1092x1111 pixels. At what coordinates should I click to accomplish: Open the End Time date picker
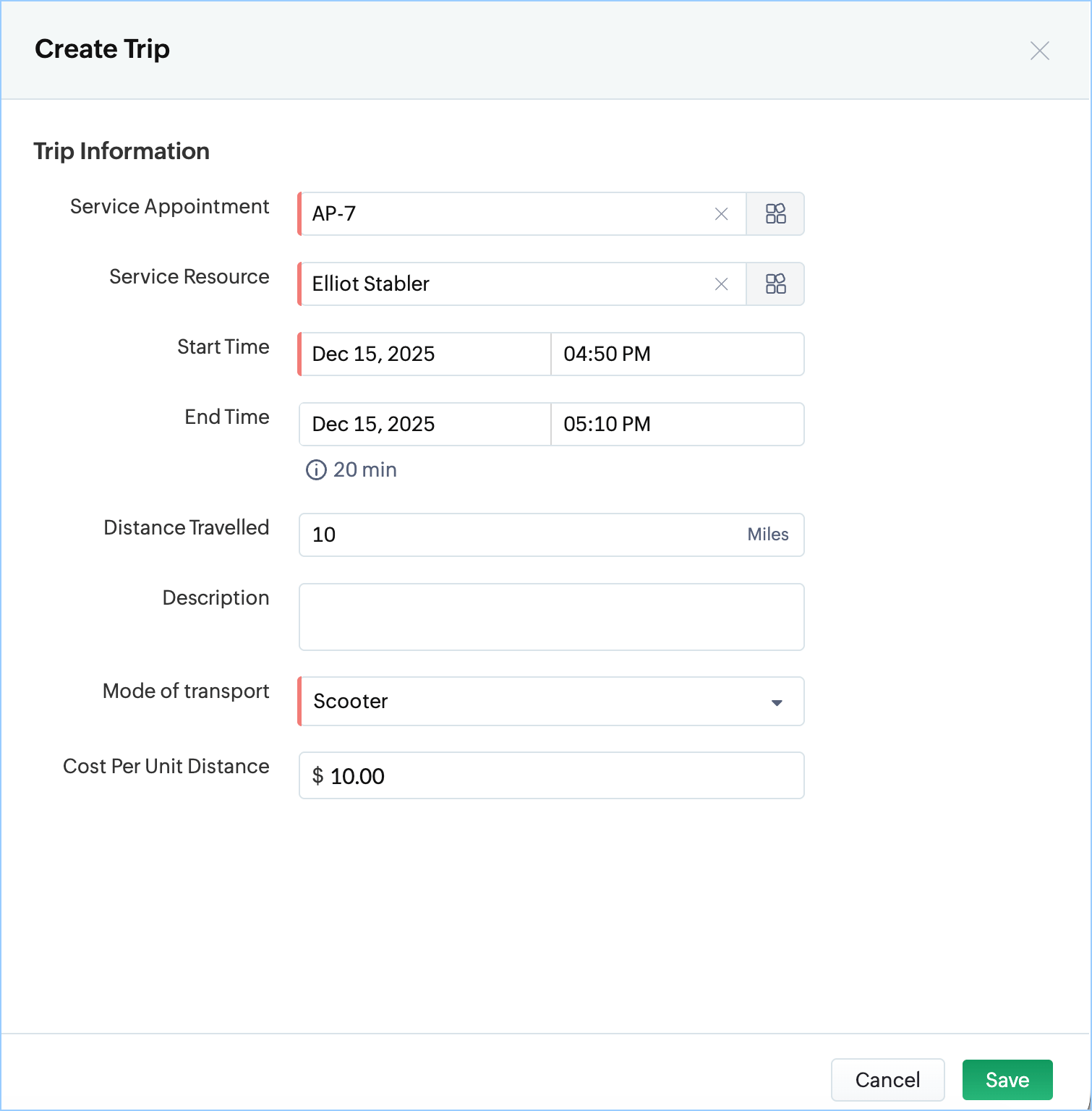[425, 424]
